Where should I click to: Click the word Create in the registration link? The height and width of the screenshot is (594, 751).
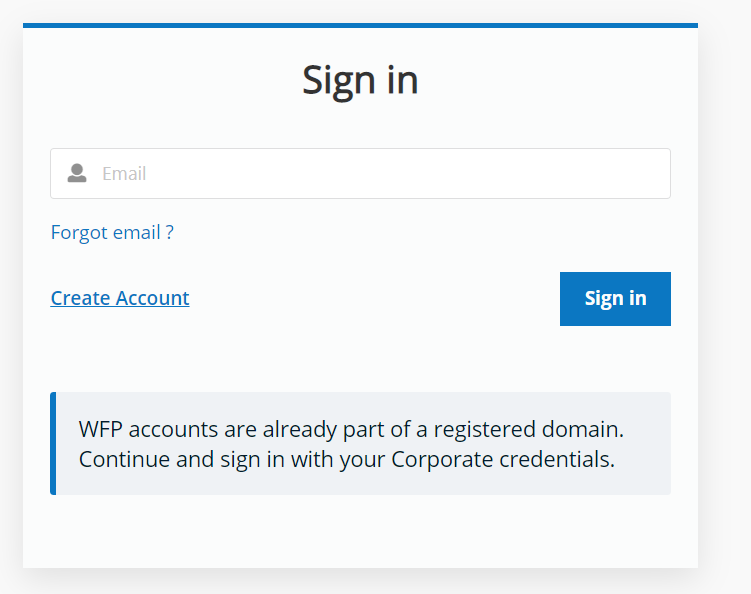[x=81, y=298]
